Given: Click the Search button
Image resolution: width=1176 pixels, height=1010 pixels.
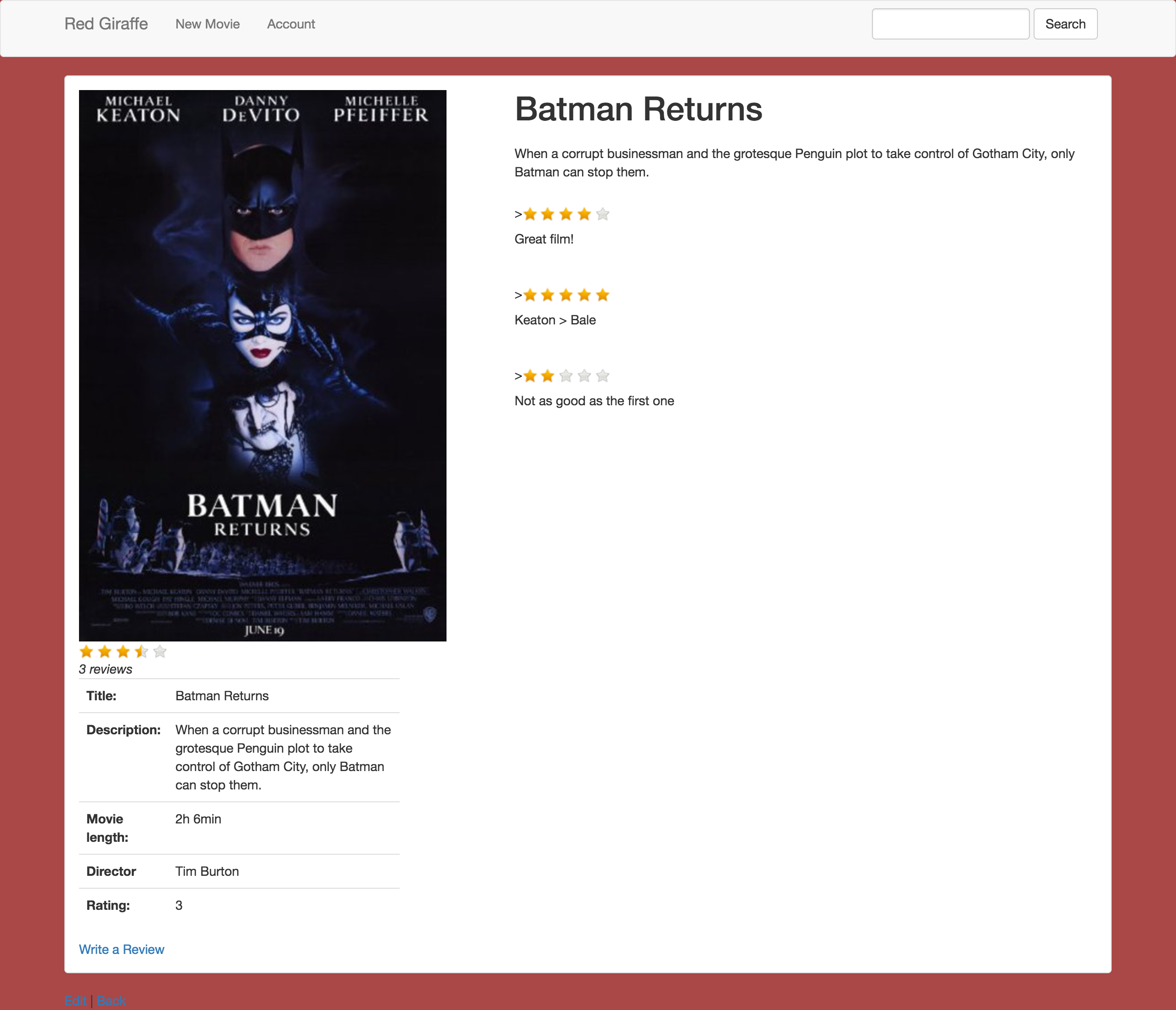Looking at the screenshot, I should (x=1065, y=24).
